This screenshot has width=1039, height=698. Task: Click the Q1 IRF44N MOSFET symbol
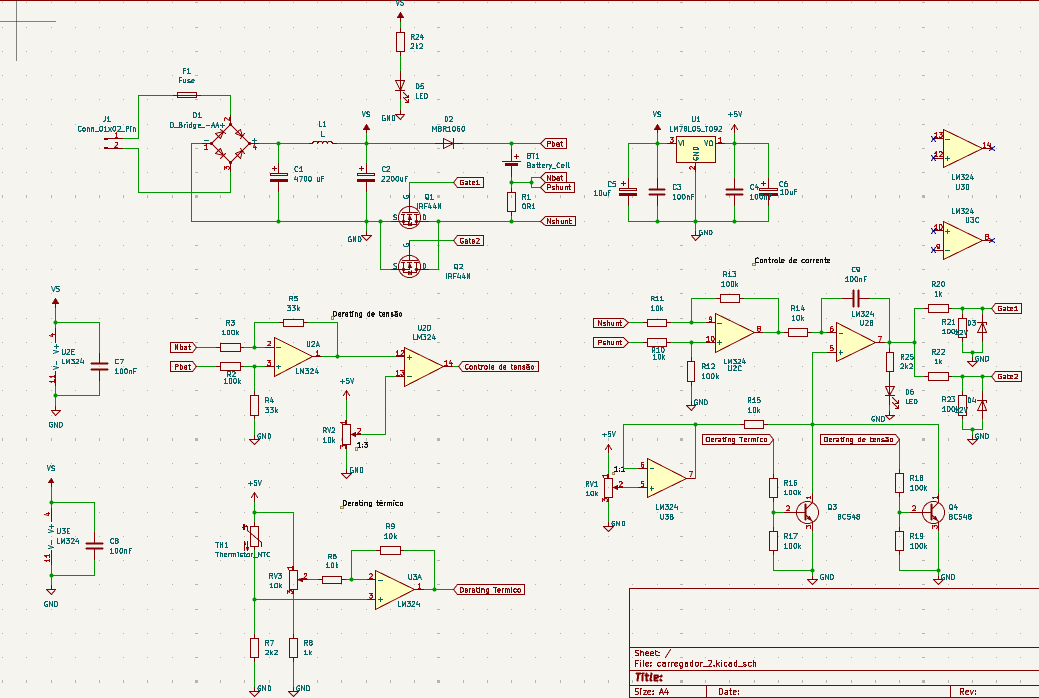click(410, 217)
